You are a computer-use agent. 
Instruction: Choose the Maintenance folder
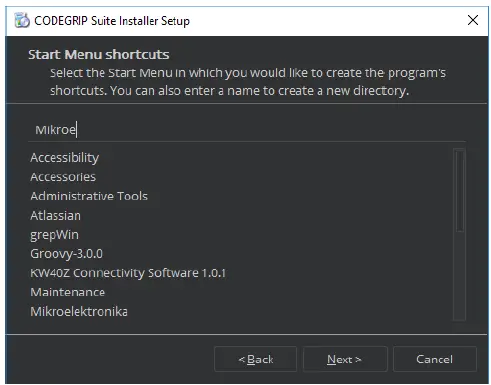[68, 292]
